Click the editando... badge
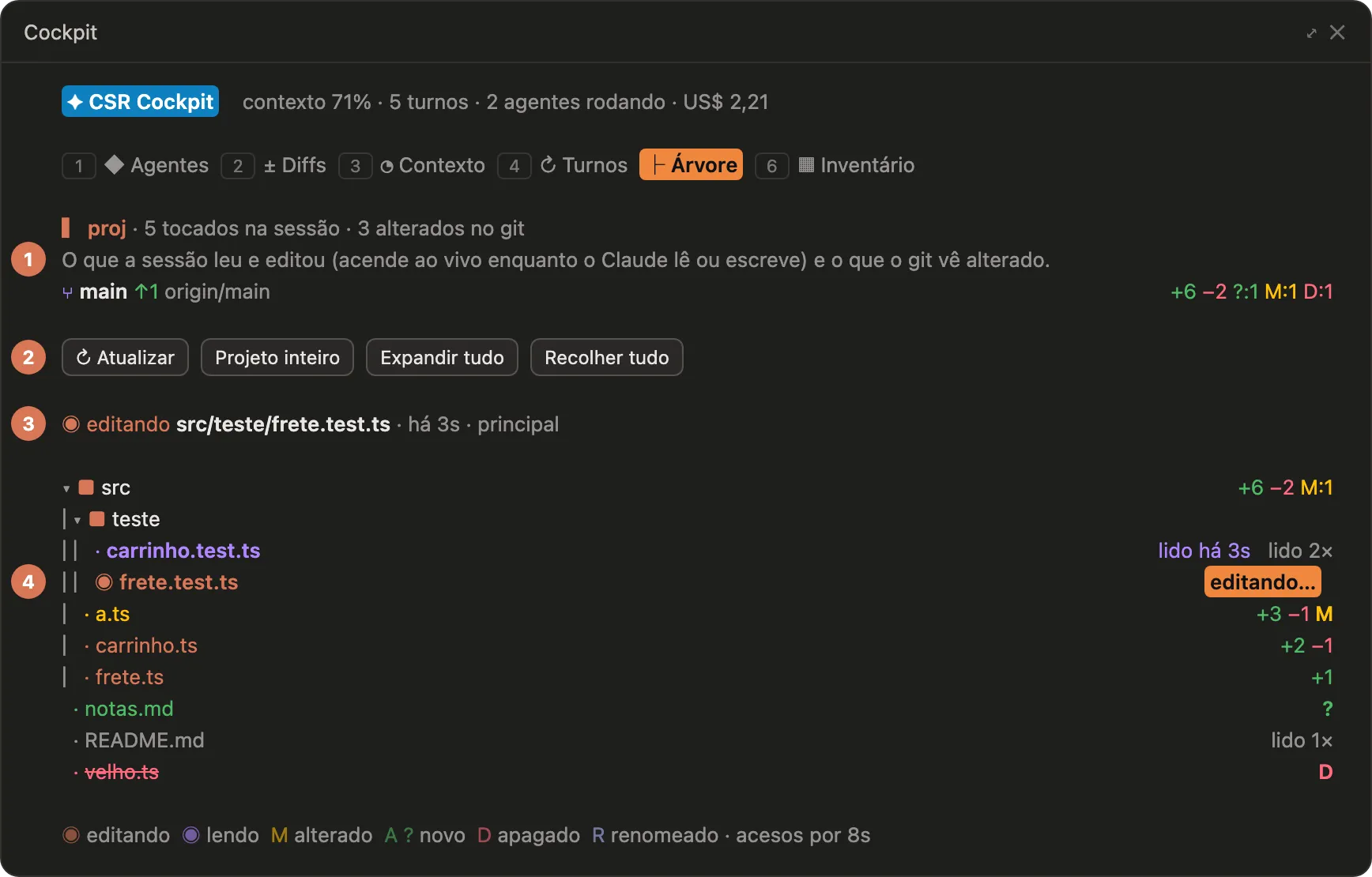1372x877 pixels. pyautogui.click(x=1262, y=582)
